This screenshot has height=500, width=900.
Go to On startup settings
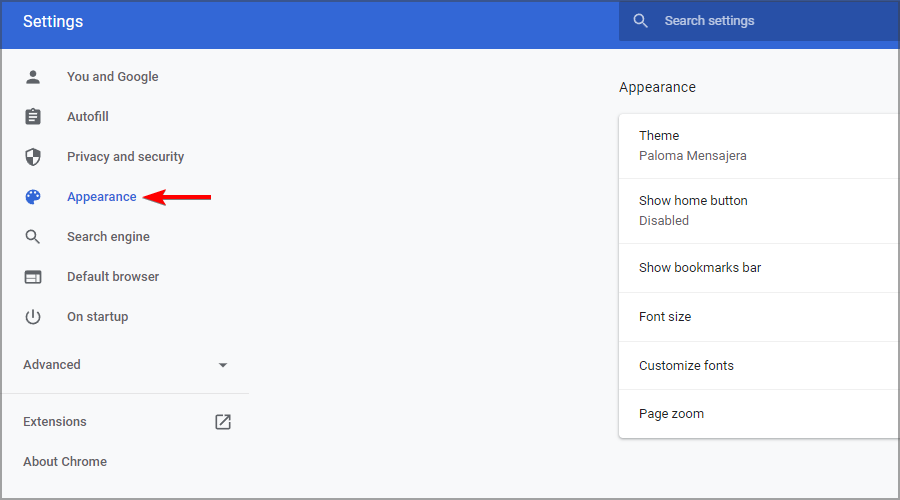point(98,317)
